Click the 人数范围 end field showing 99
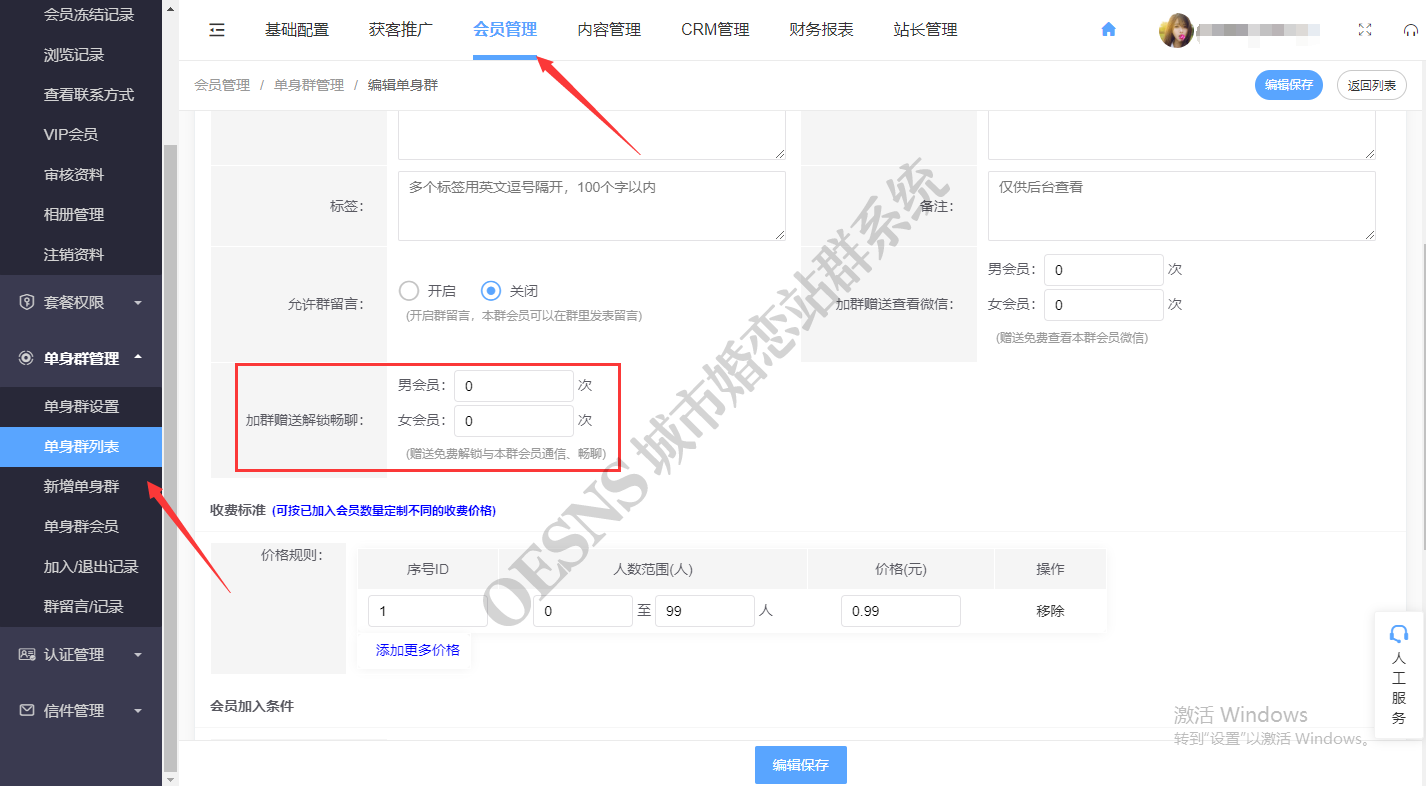The width and height of the screenshot is (1426, 786). tap(705, 611)
